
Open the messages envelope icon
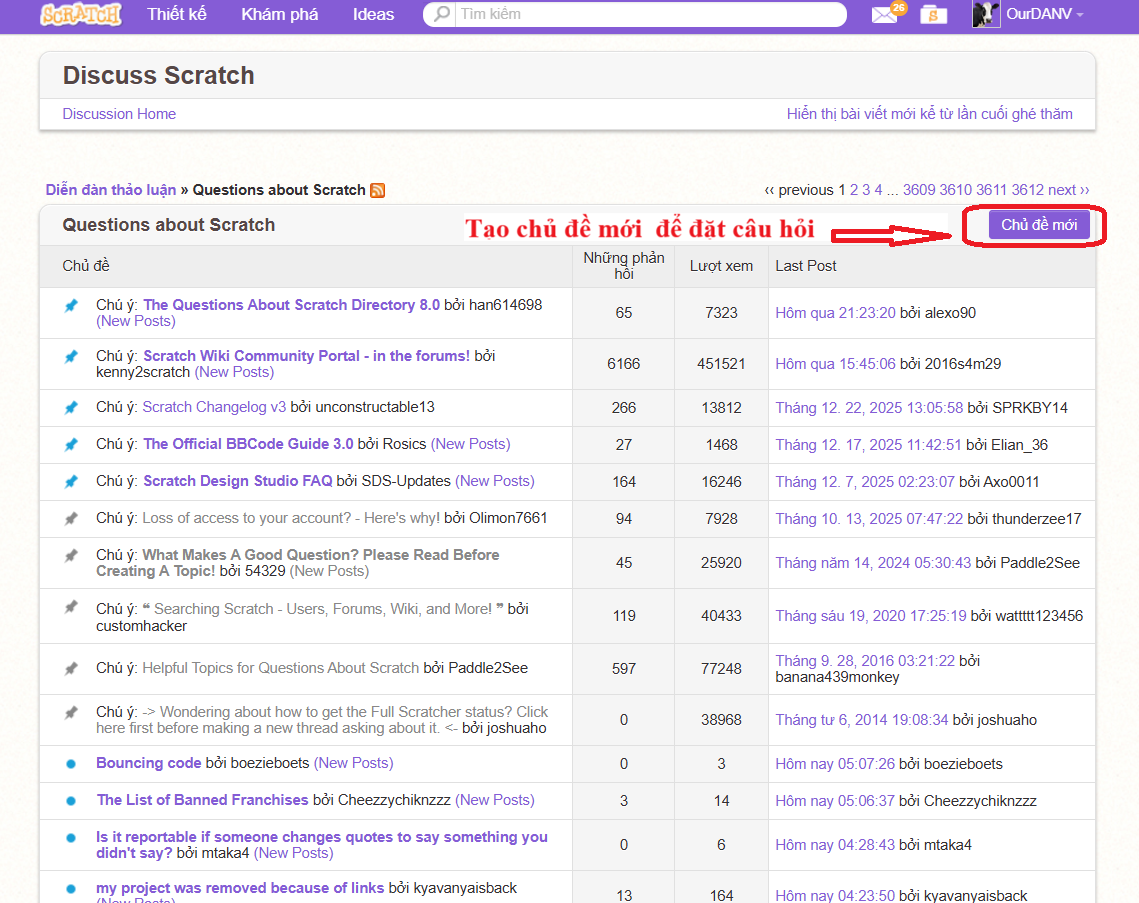click(884, 15)
